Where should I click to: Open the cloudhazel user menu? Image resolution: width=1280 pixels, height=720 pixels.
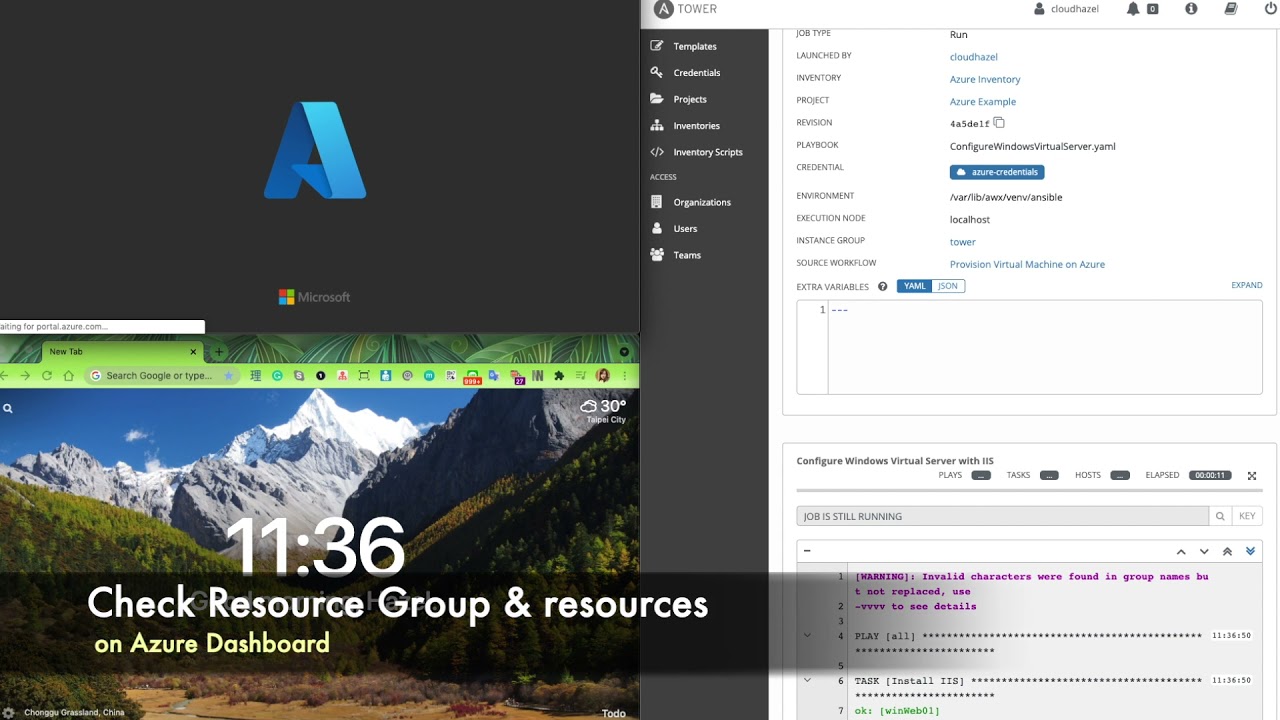[1068, 9]
